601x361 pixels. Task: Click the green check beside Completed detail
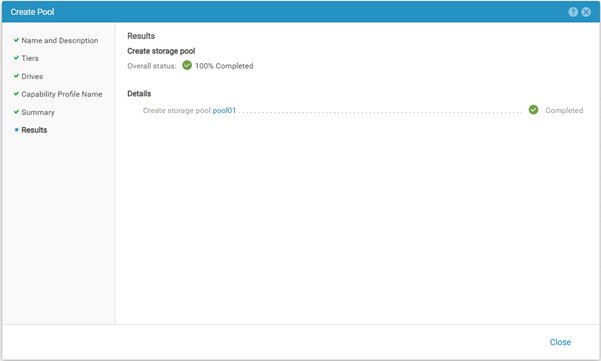click(x=533, y=110)
